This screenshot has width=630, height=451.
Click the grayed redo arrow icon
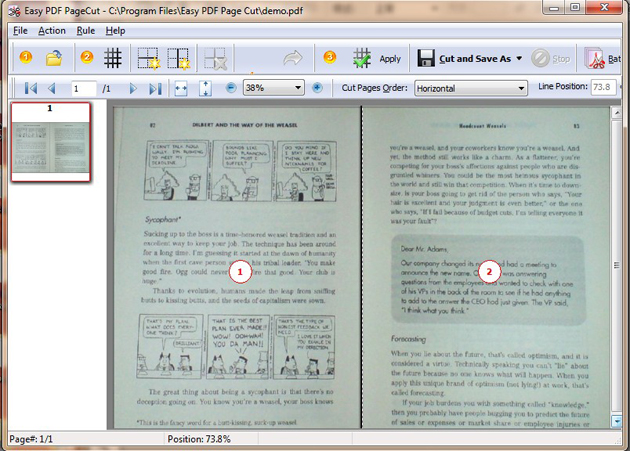292,58
